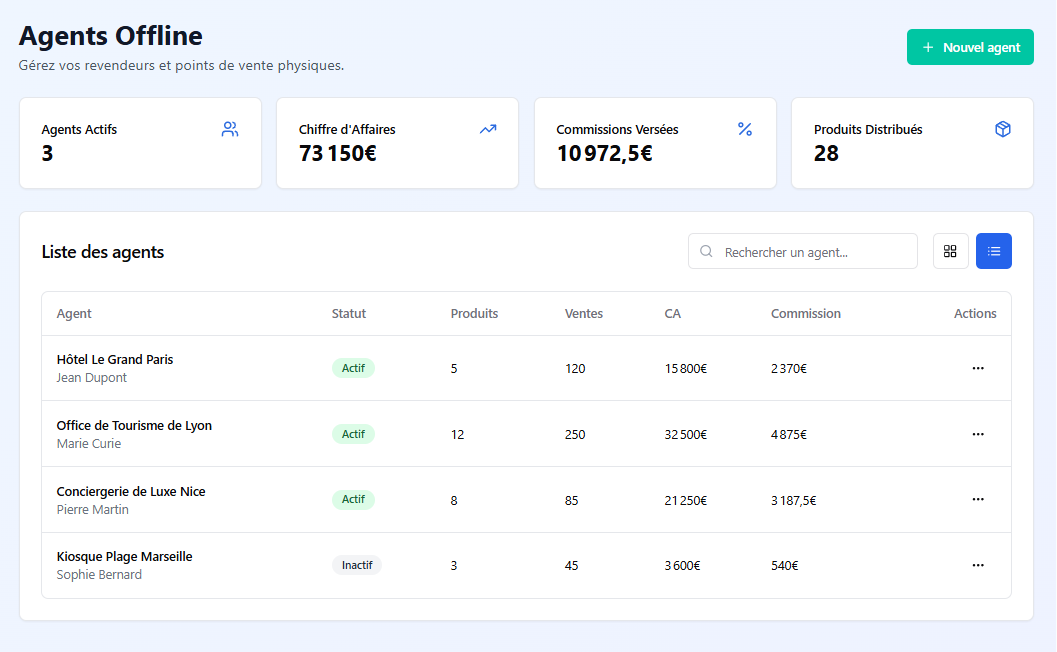Viewport: 1057px width, 652px height.
Task: Select the Kiosque Plage Marseille agent name
Action: (124, 557)
